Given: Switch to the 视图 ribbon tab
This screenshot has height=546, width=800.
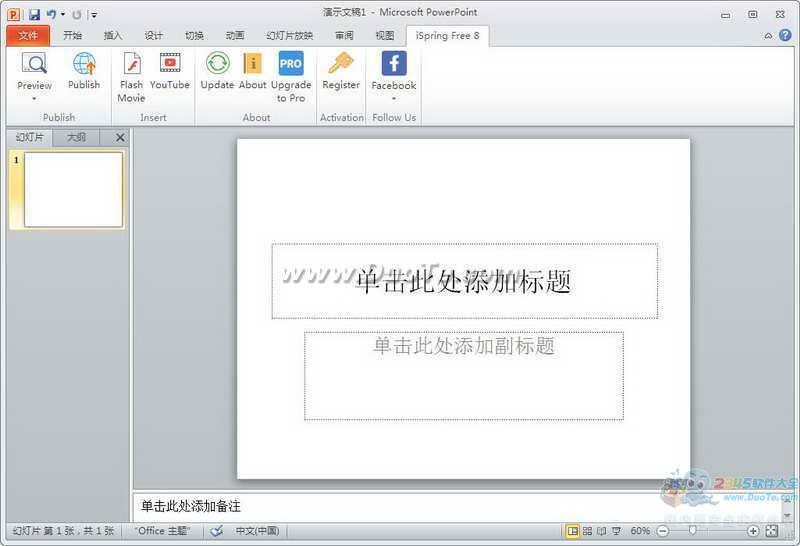Looking at the screenshot, I should (385, 35).
